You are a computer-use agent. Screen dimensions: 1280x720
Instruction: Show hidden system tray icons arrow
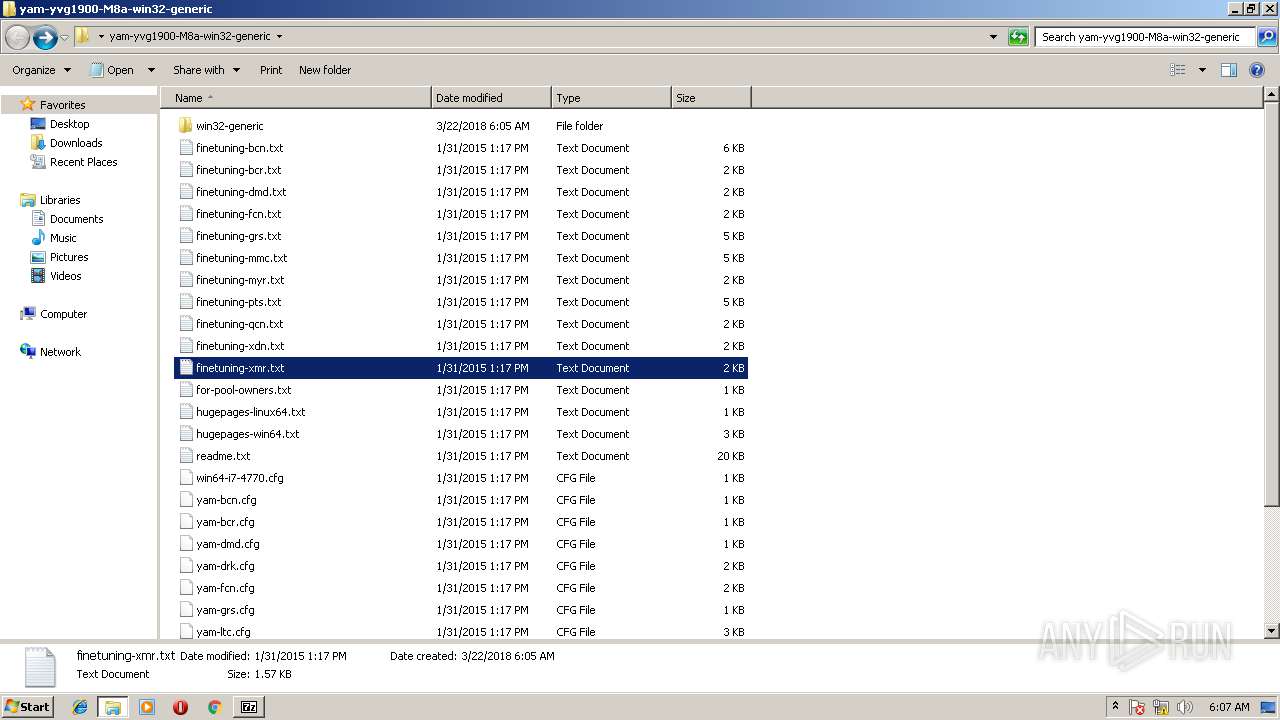1115,706
